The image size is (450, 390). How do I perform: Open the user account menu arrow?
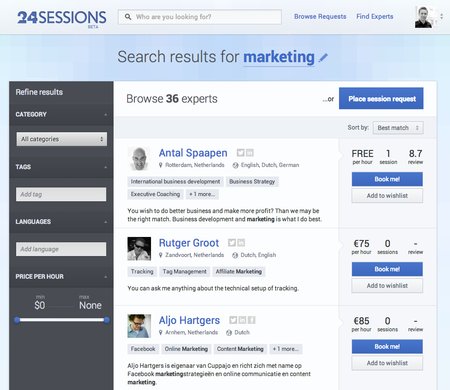click(x=441, y=16)
